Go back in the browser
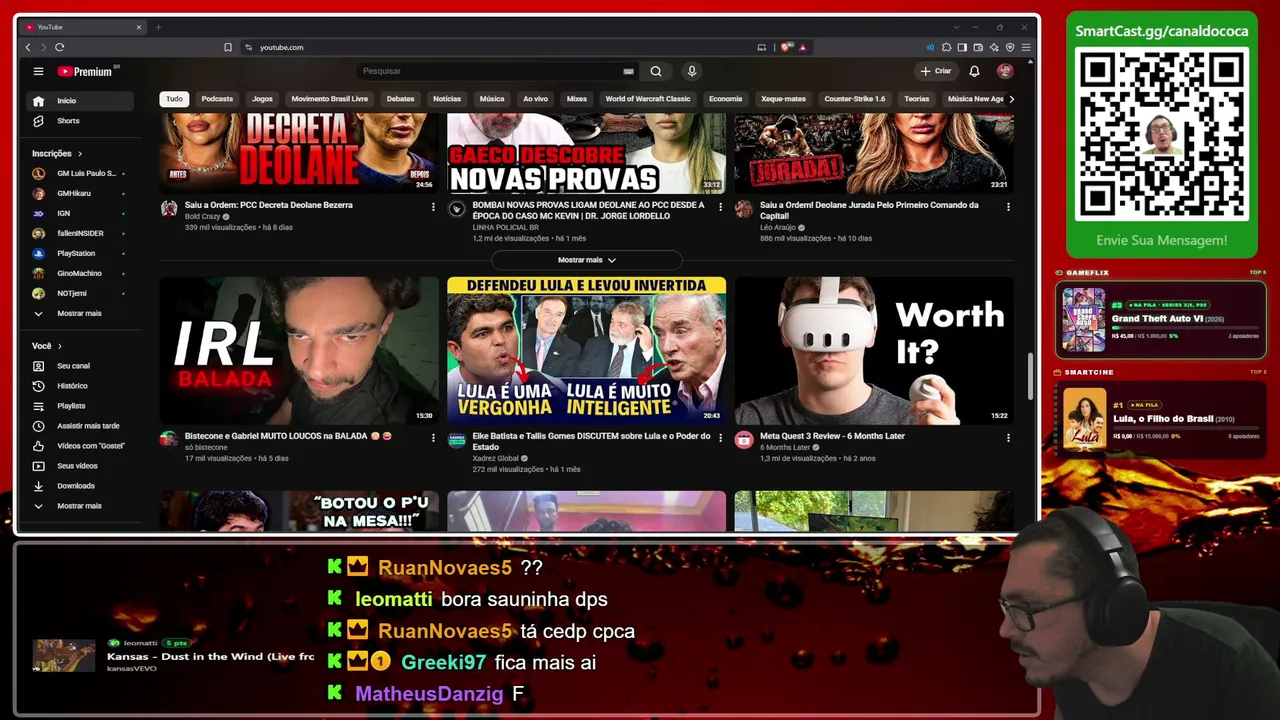Viewport: 1280px width, 720px height. click(x=27, y=47)
